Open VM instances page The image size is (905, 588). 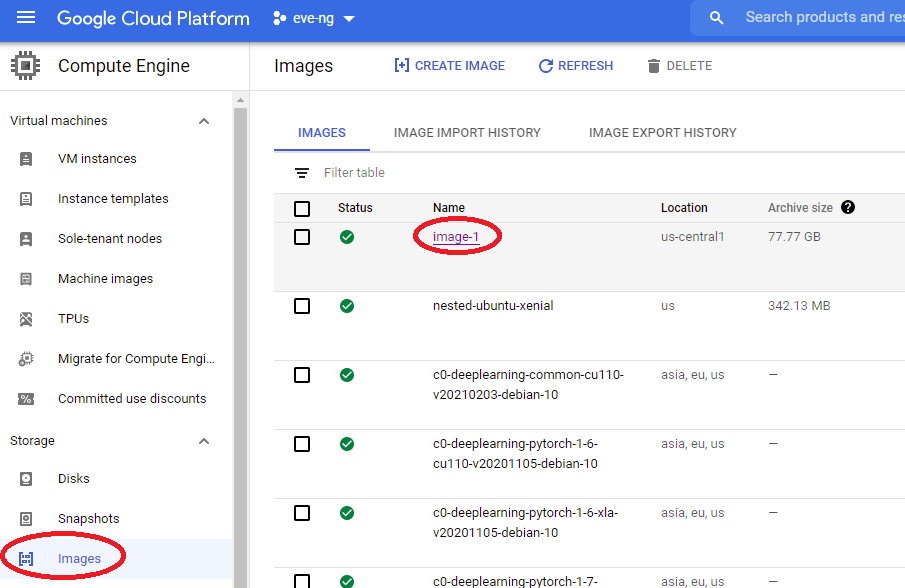97,159
